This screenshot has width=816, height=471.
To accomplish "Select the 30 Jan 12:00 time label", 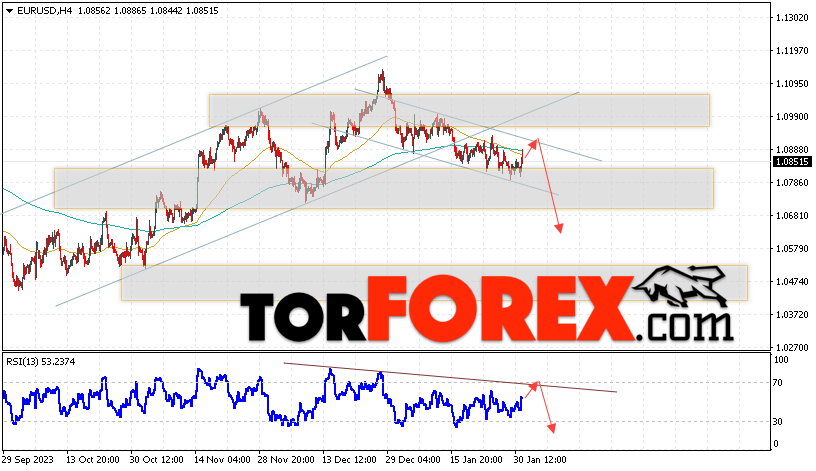I will [540, 460].
